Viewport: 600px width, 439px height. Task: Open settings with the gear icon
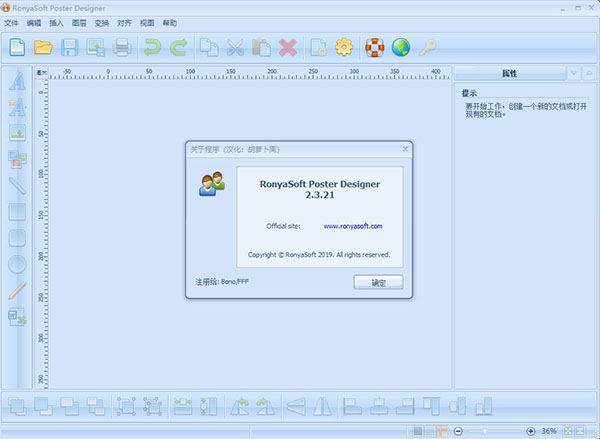tap(344, 46)
